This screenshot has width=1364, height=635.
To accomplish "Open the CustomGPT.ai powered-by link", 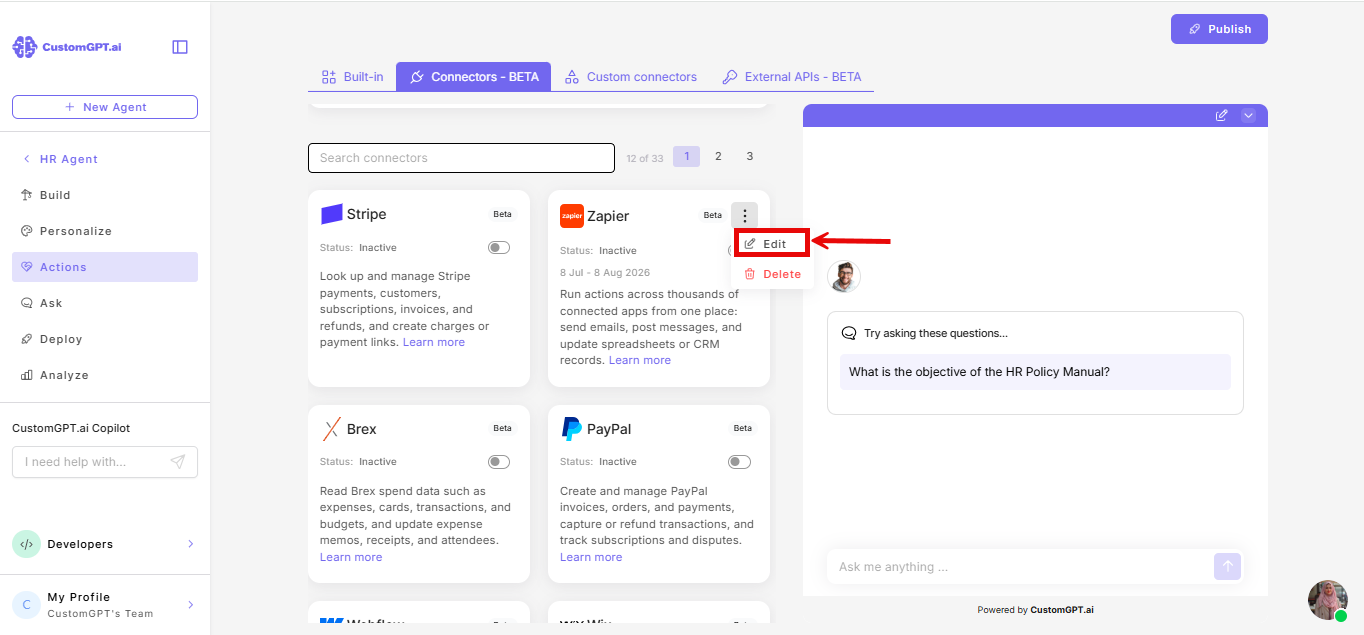I will tap(1063, 610).
